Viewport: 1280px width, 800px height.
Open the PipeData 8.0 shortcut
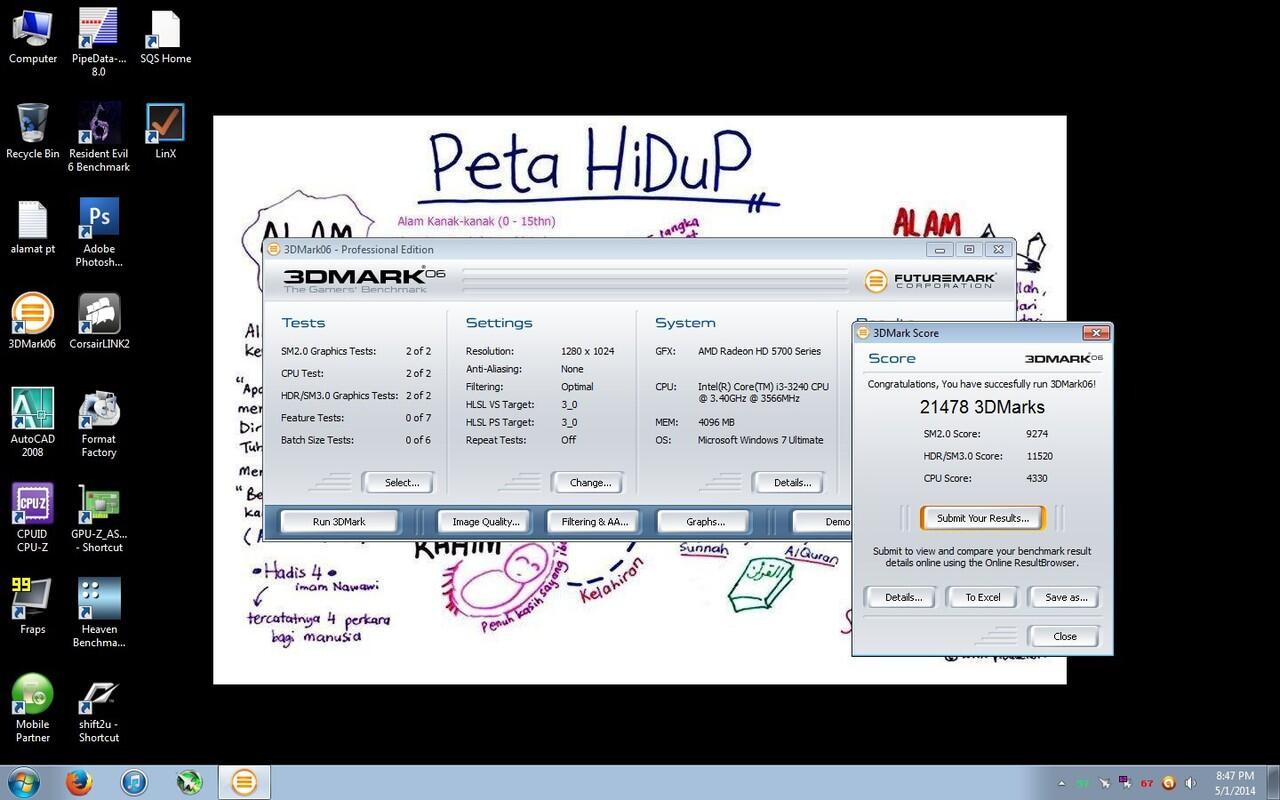pos(99,42)
